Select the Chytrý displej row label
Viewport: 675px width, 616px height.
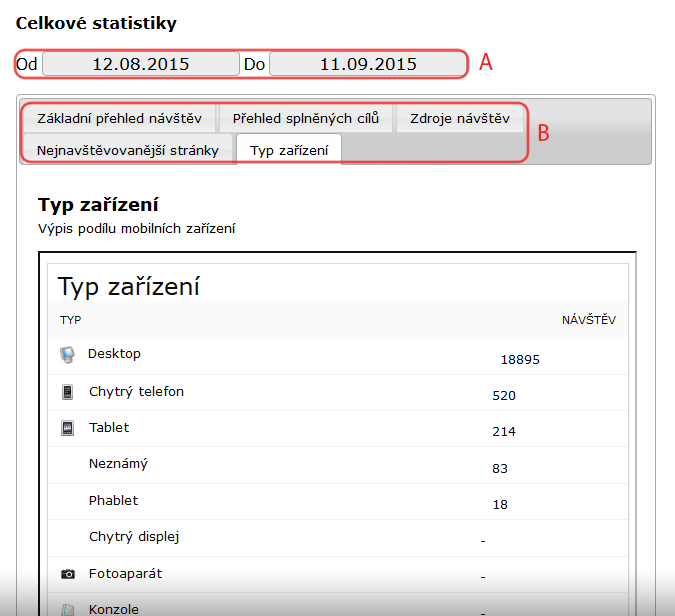point(134,536)
